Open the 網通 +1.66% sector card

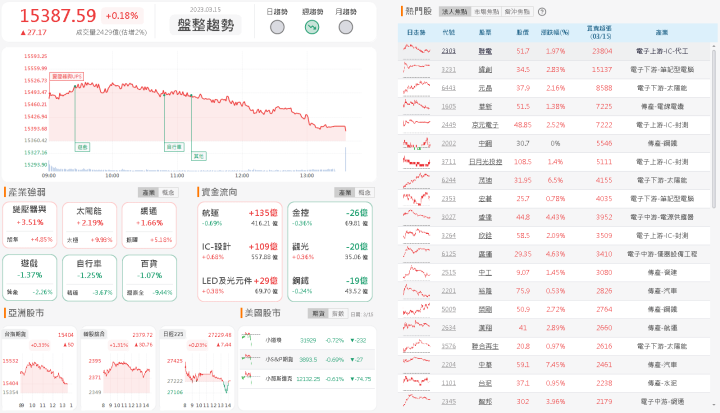point(149,226)
